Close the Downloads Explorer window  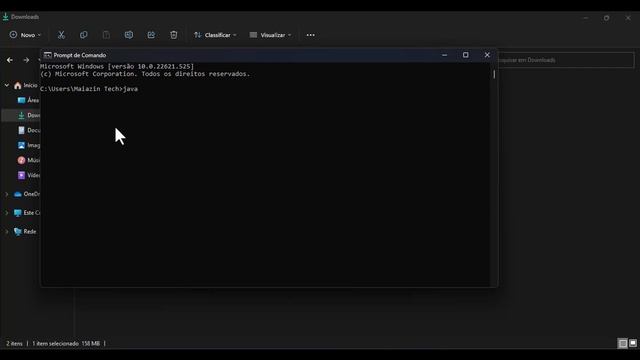628,18
